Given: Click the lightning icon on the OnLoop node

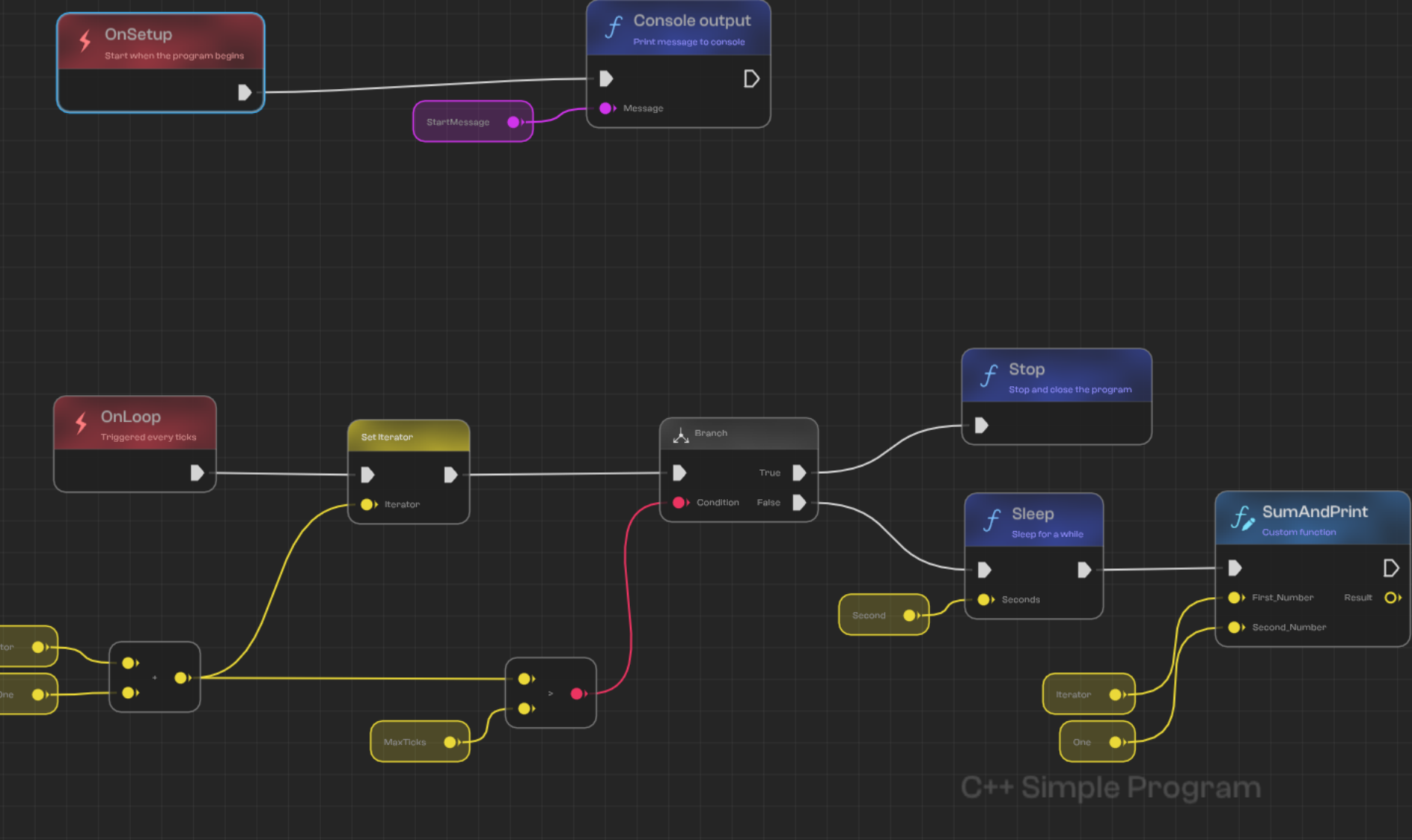Looking at the screenshot, I should click(x=81, y=423).
